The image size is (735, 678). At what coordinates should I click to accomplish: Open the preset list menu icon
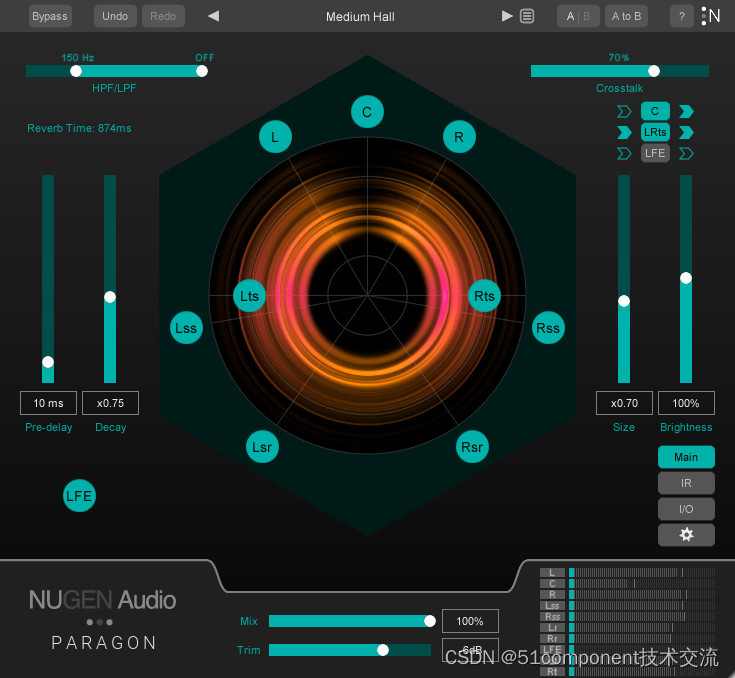pos(527,16)
